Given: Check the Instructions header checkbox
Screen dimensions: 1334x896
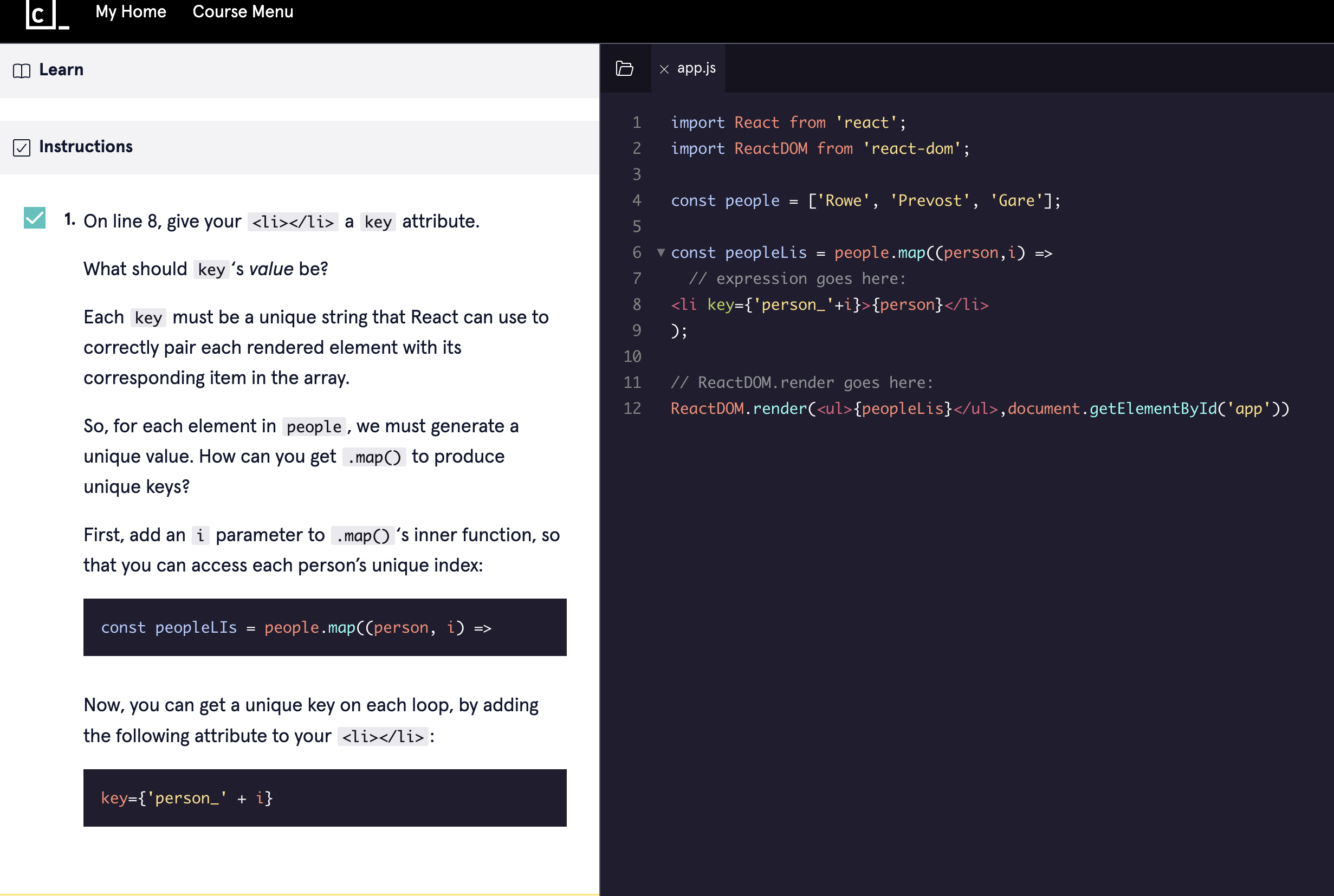Looking at the screenshot, I should (21, 147).
